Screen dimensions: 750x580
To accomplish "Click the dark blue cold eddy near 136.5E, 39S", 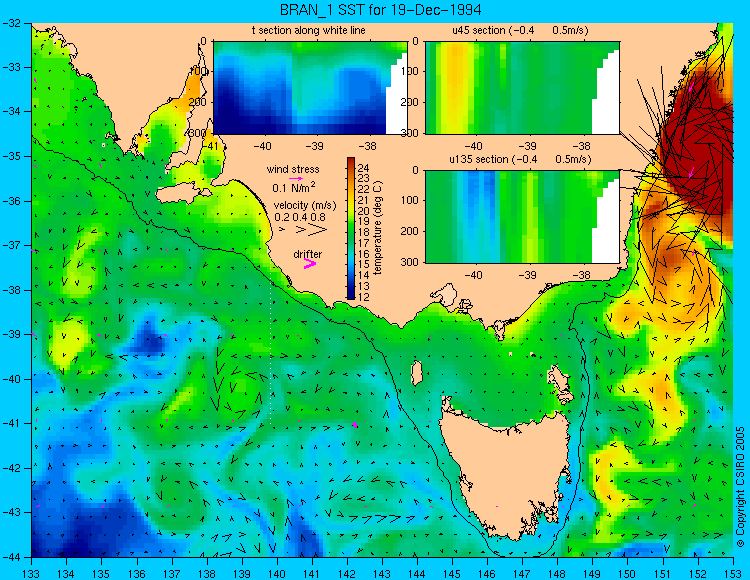I will 149,340.
